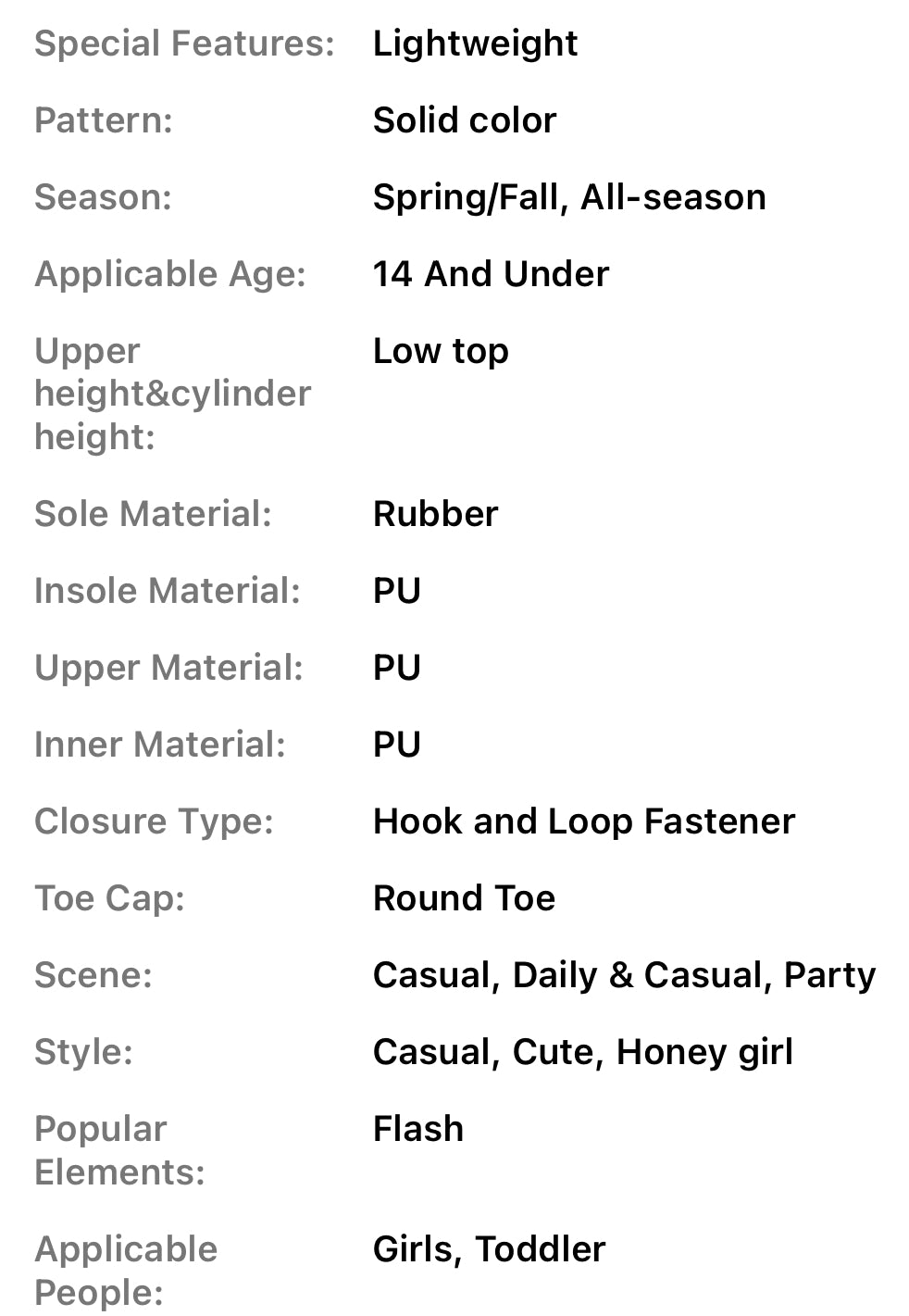Click the 'Rubber' sole material value

435,514
